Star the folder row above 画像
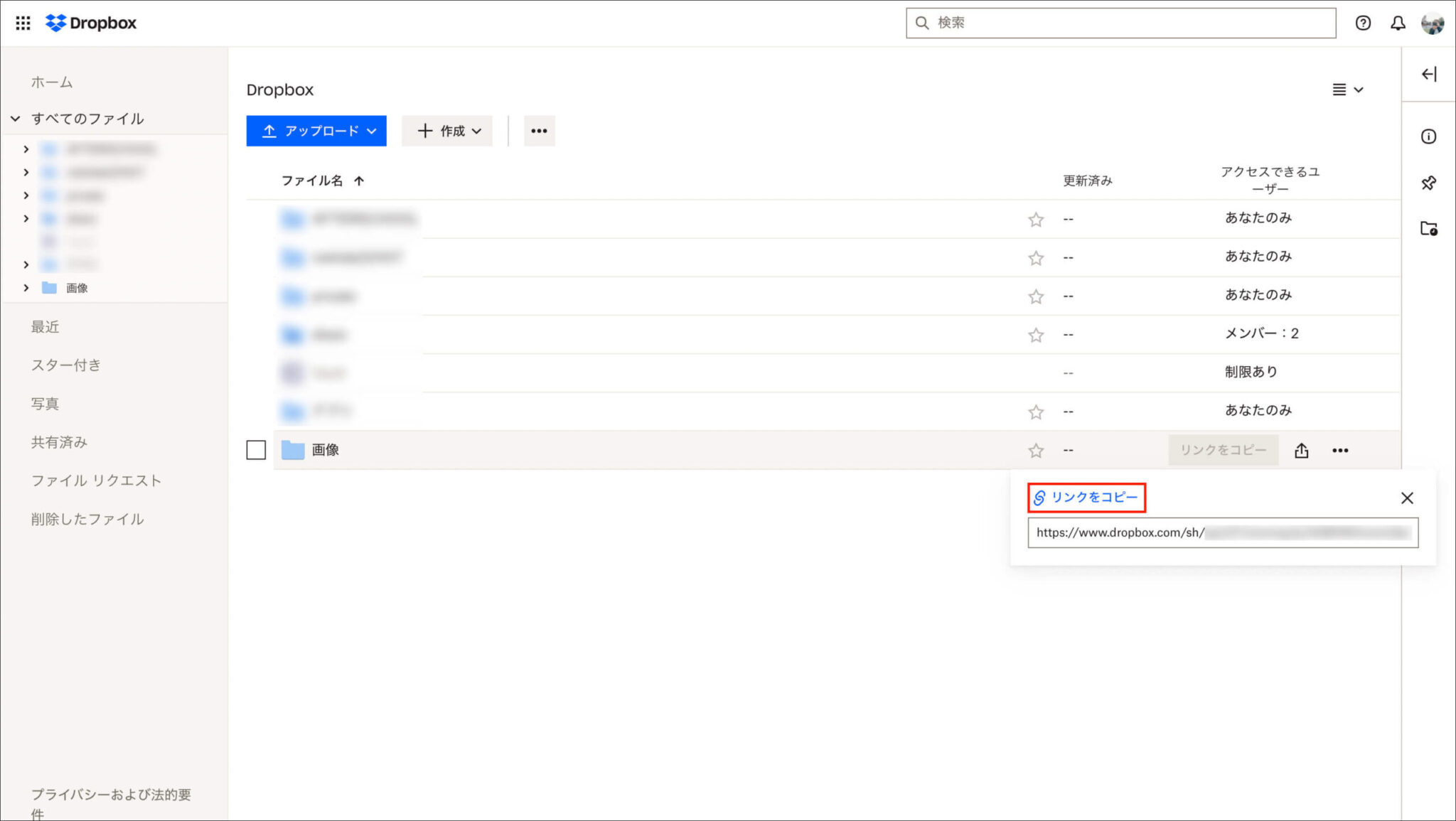The width and height of the screenshot is (1456, 821). click(1036, 412)
